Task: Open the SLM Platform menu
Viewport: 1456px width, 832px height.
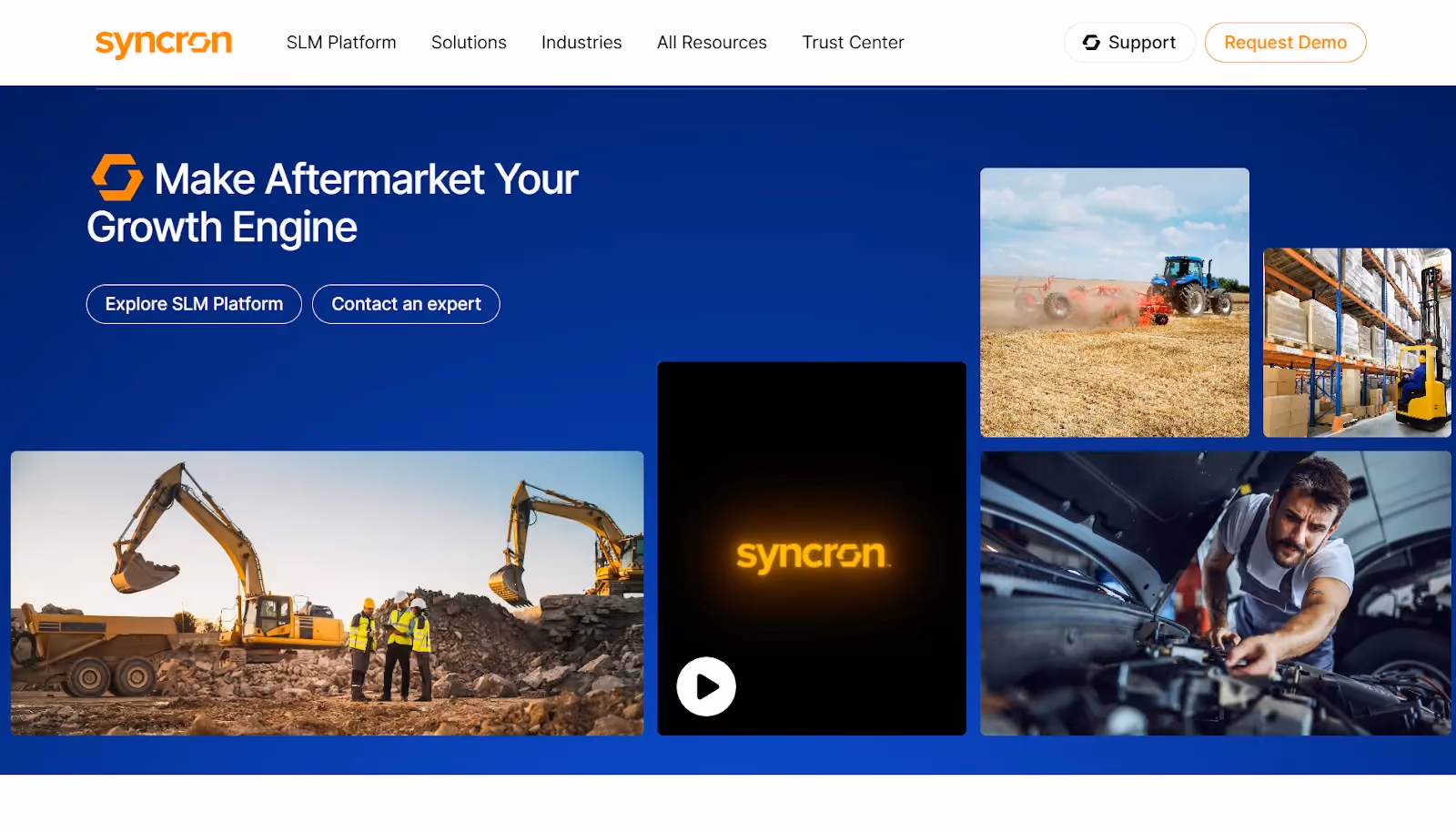Action: pyautogui.click(x=341, y=43)
